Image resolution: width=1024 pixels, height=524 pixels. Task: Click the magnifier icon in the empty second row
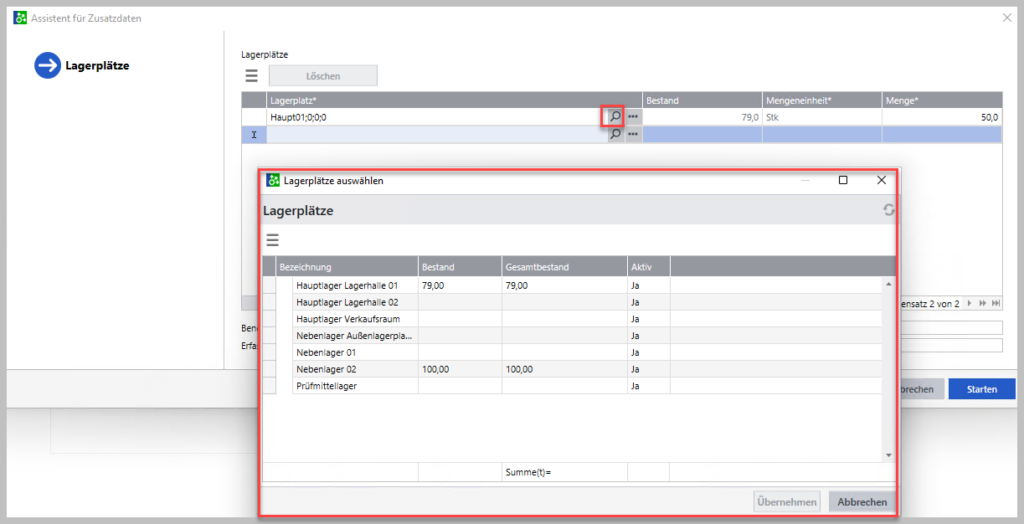pos(614,135)
